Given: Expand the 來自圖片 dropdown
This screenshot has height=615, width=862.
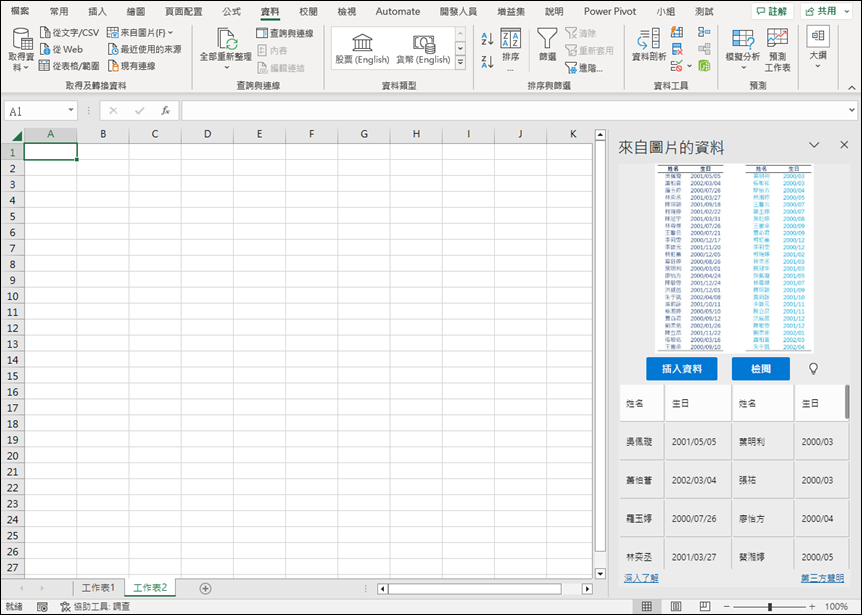Looking at the screenshot, I should click(170, 33).
